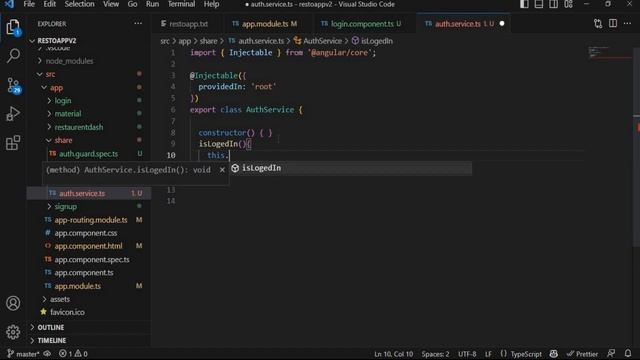Open Source Control view in activity bar
640x360 pixels.
[13, 85]
